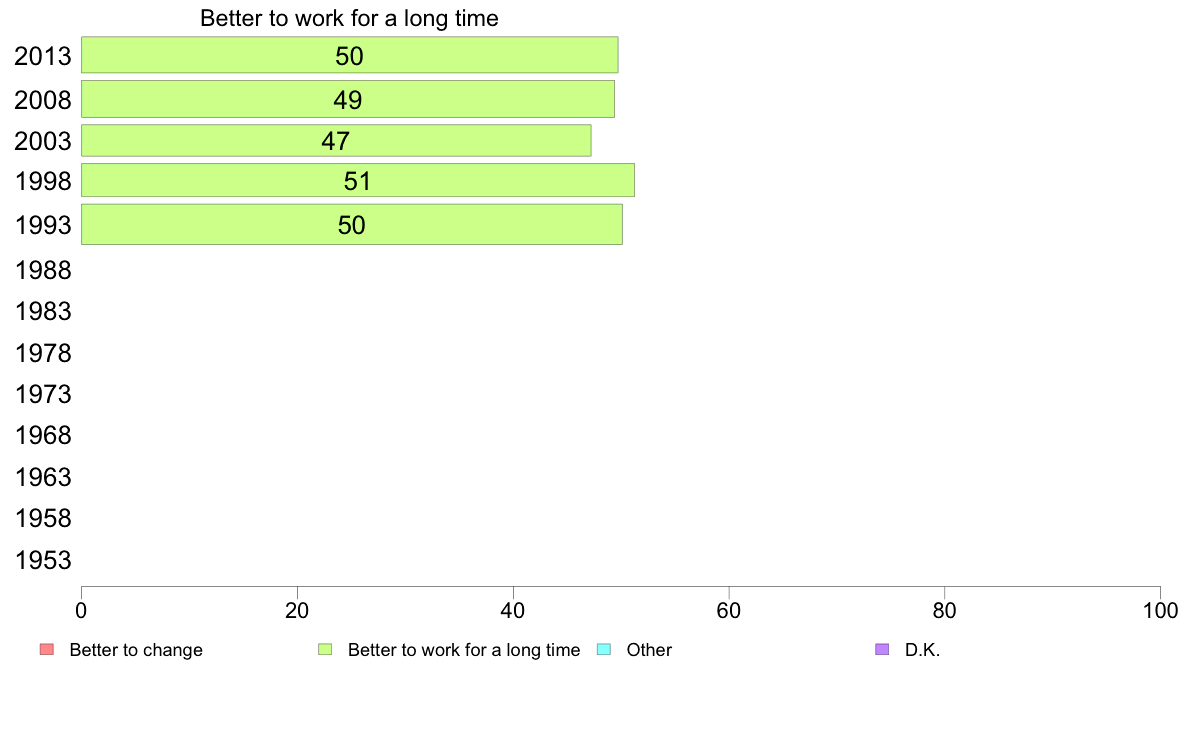Click the Better to change legend text
This screenshot has height=736, width=1188.
[x=136, y=650]
